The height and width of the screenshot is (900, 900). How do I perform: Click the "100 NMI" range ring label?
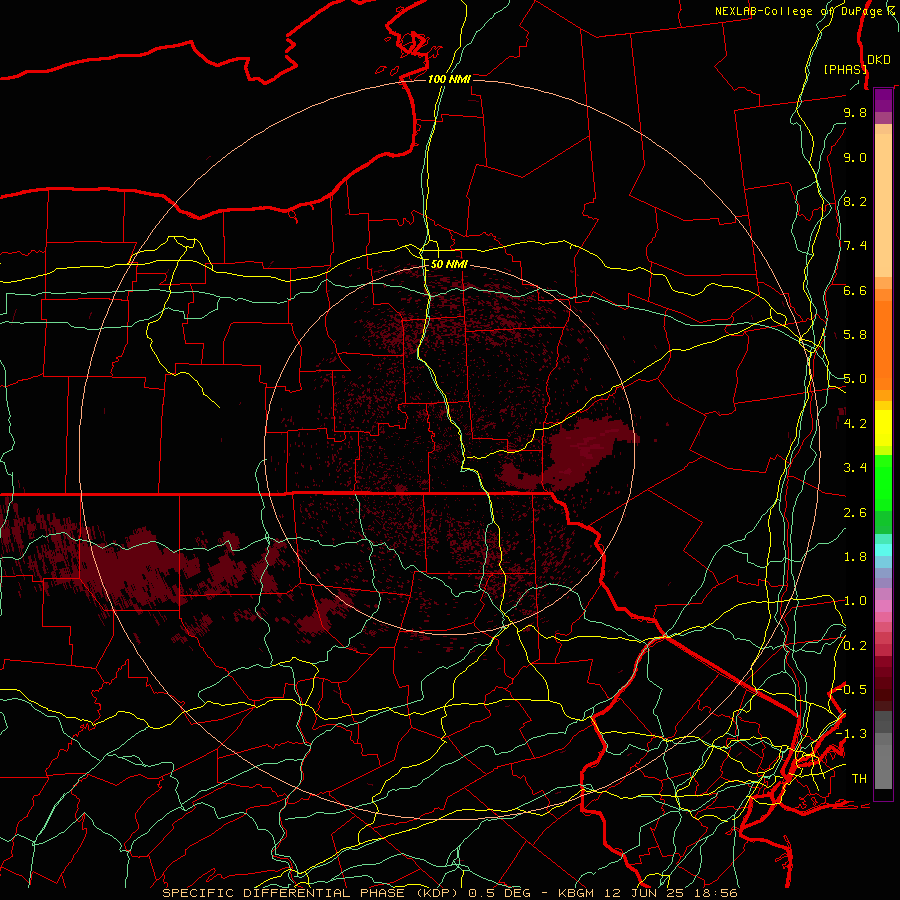tap(449, 79)
